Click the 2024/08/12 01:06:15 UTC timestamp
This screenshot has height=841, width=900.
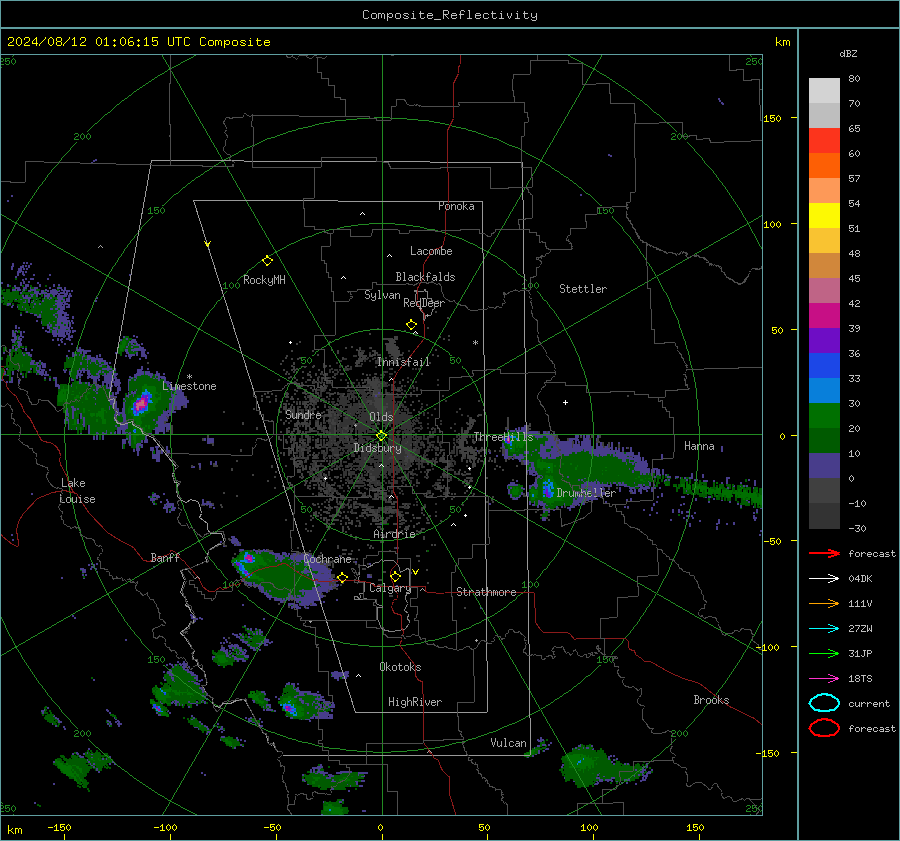coord(98,42)
